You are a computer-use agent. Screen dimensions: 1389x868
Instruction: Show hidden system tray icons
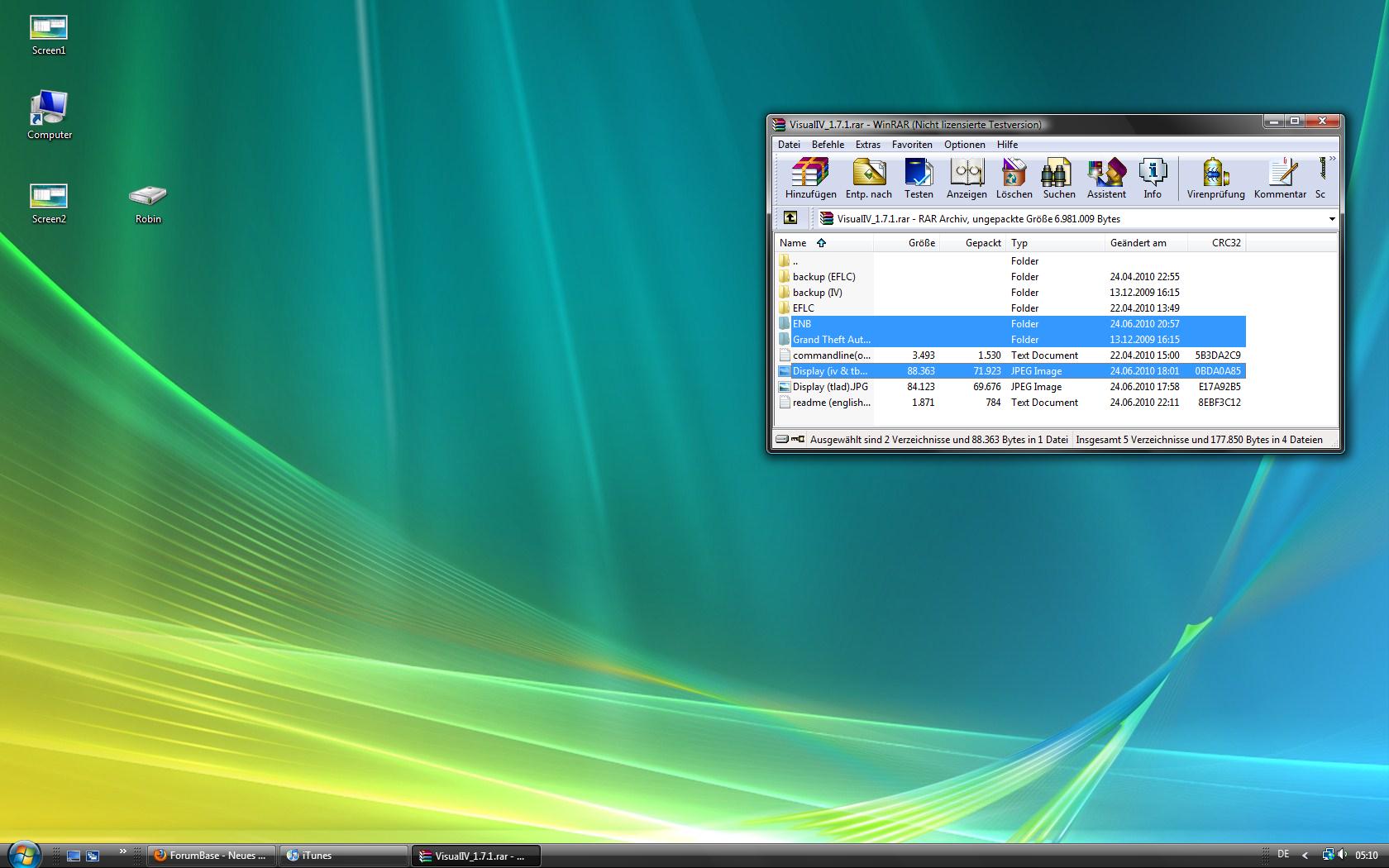pyautogui.click(x=1305, y=856)
